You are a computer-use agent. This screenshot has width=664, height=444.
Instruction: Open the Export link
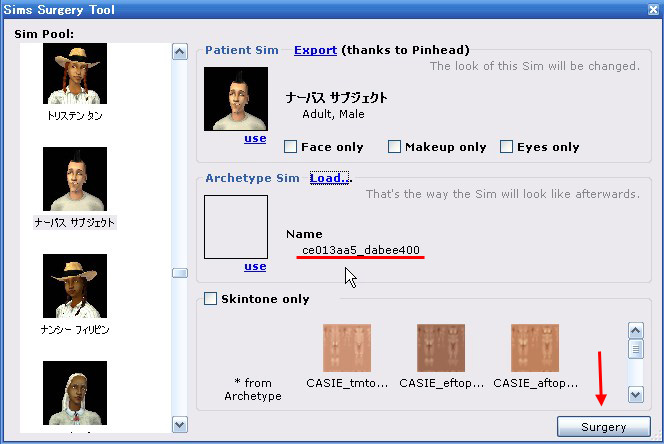(x=315, y=50)
